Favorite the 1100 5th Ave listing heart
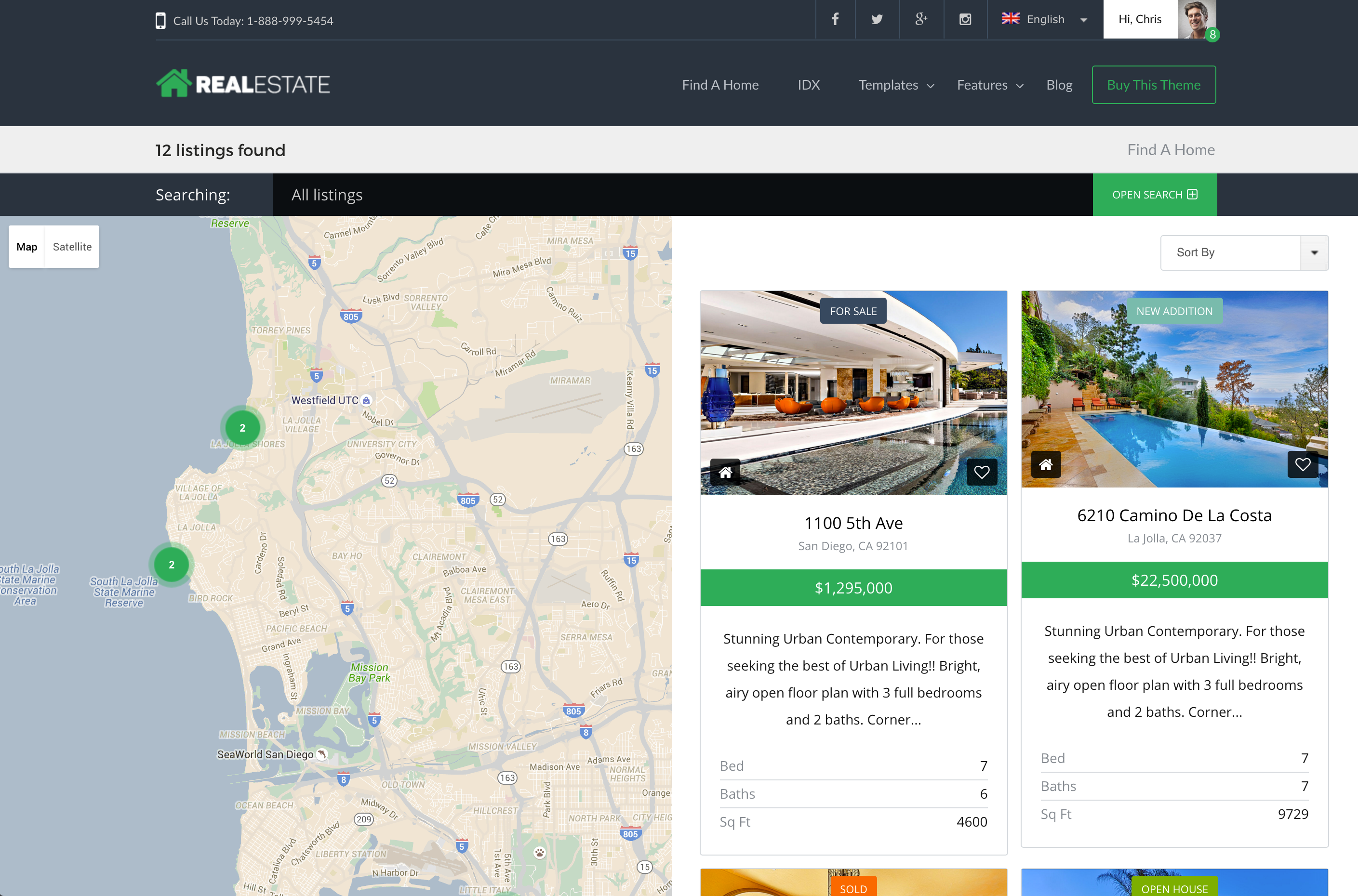The width and height of the screenshot is (1358, 896). pos(981,472)
